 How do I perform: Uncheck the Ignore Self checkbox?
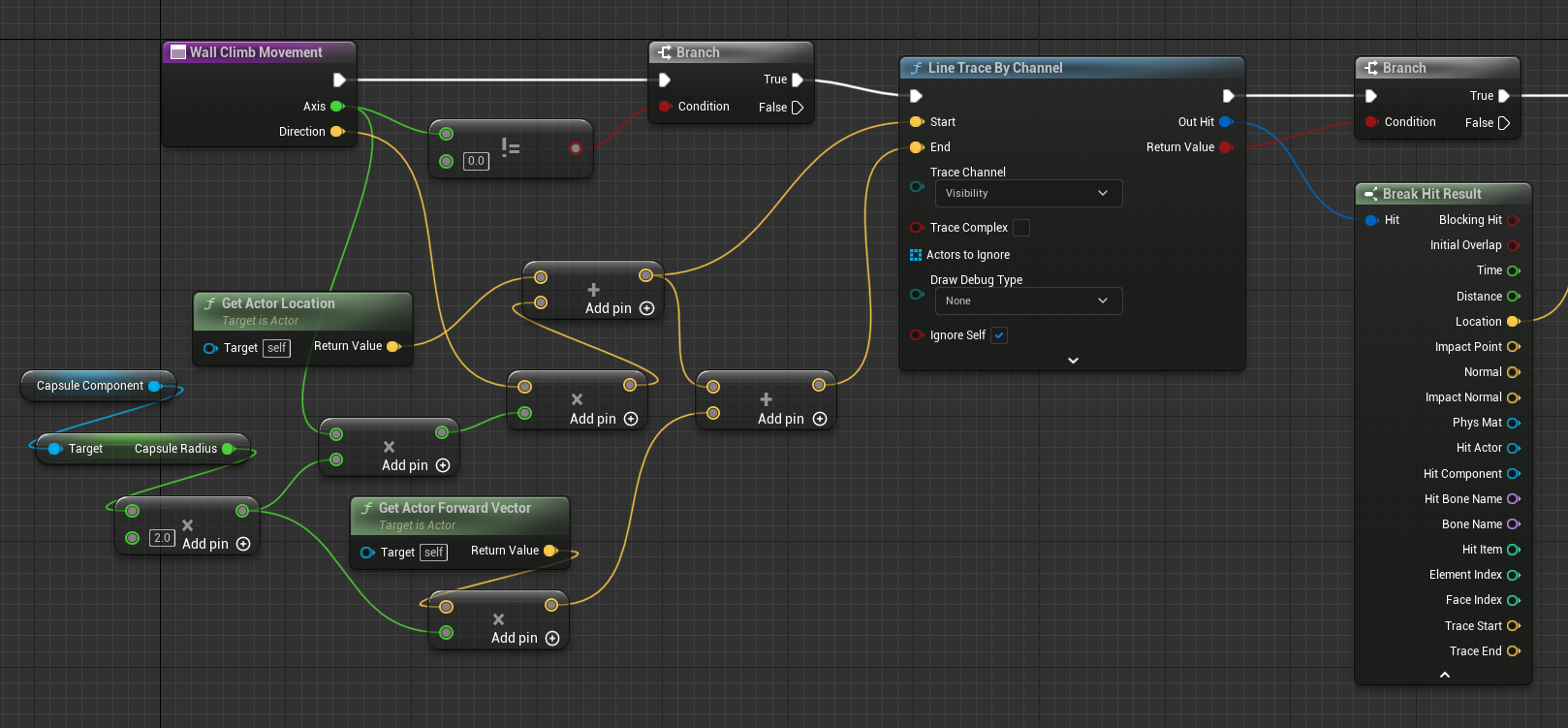tap(999, 335)
